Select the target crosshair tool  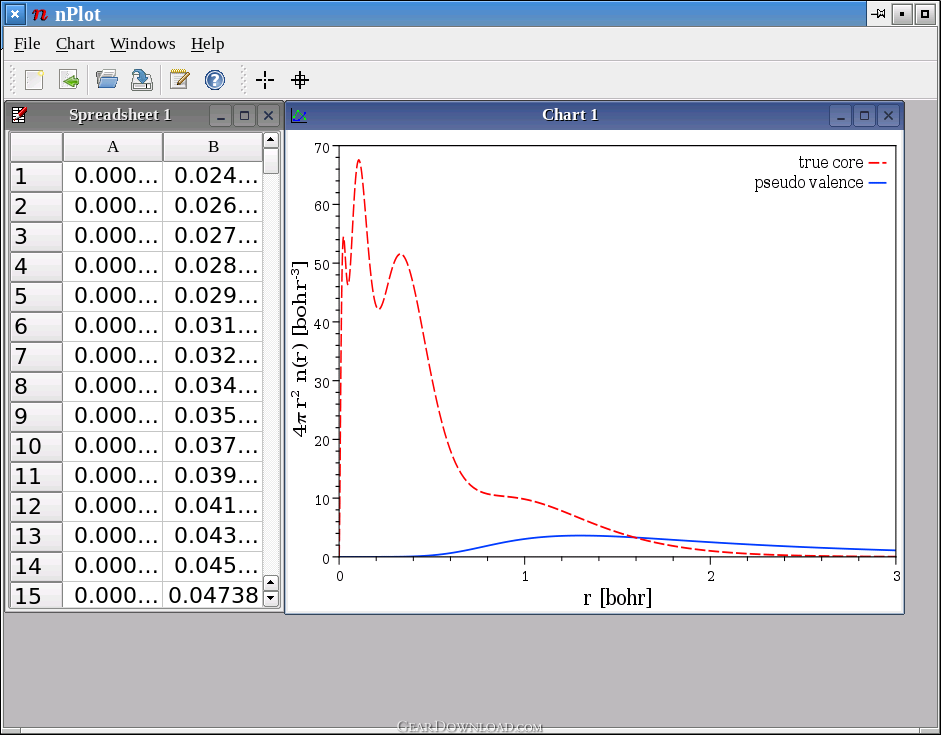pos(300,80)
